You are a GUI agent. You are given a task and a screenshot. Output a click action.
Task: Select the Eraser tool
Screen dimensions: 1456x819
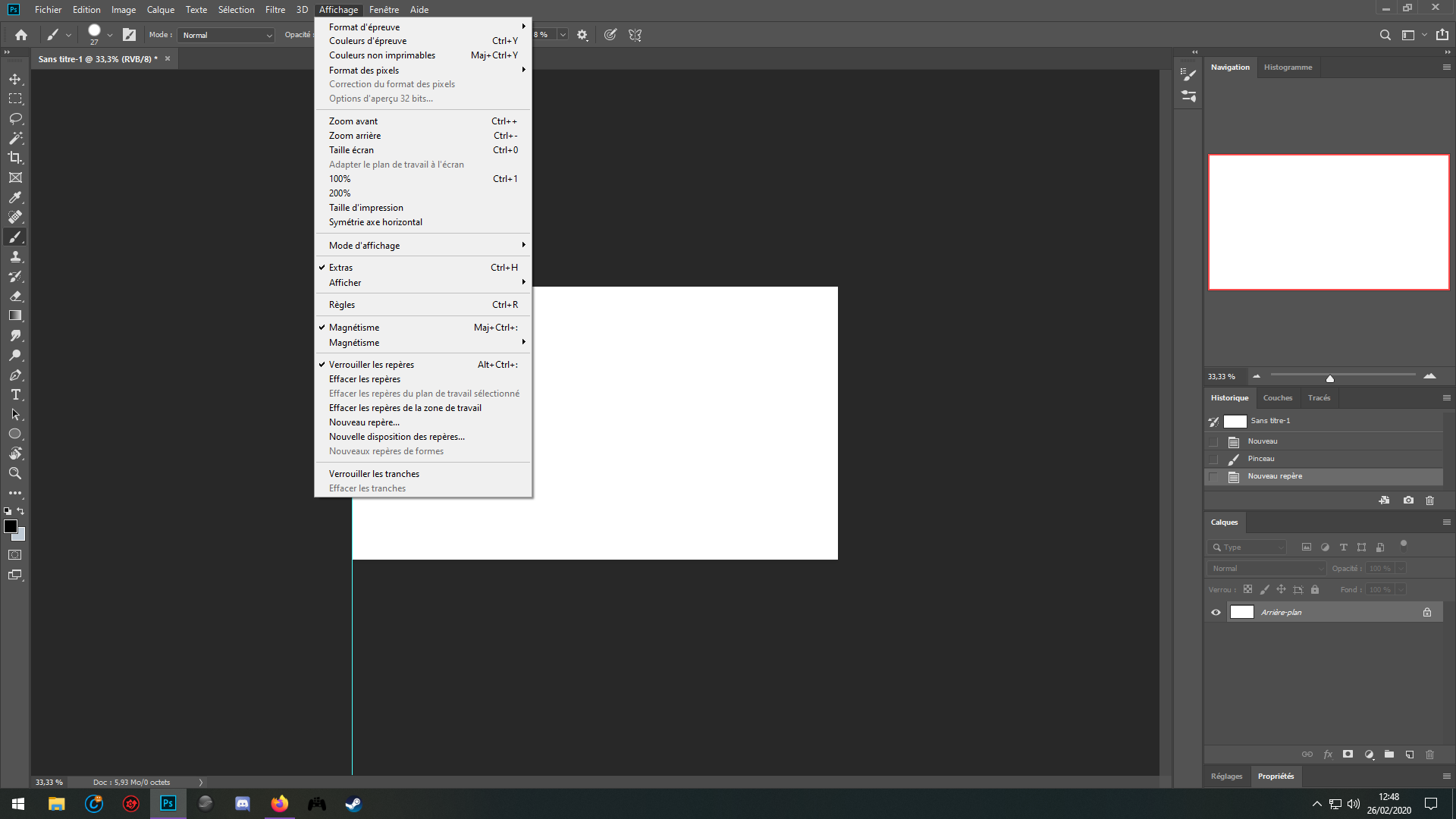(x=15, y=297)
